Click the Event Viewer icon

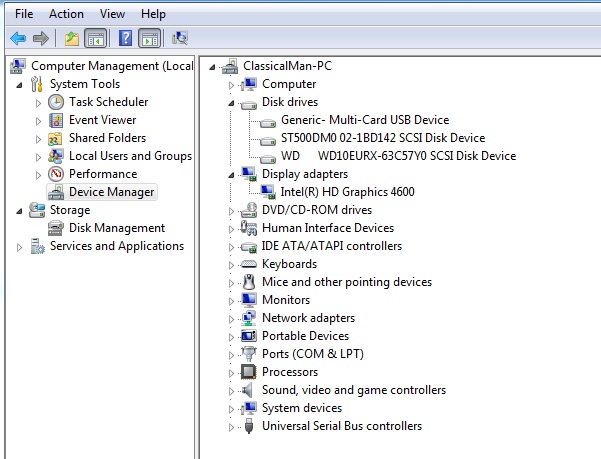(x=56, y=120)
